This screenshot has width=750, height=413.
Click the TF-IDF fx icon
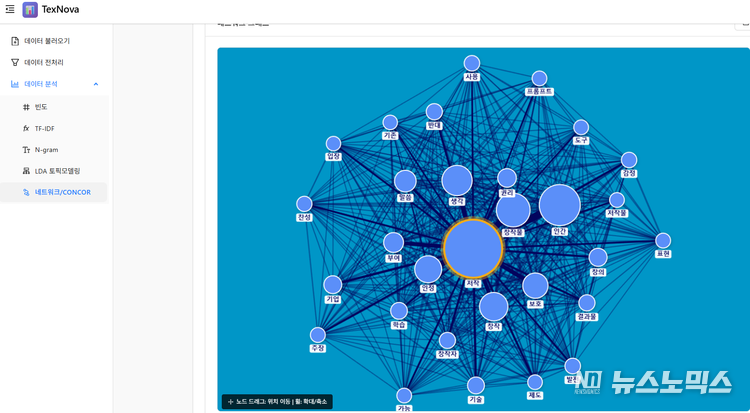(x=26, y=128)
